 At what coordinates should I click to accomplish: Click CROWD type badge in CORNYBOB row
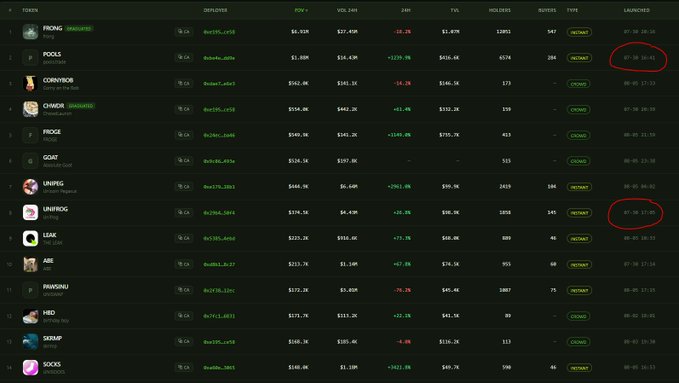[578, 84]
